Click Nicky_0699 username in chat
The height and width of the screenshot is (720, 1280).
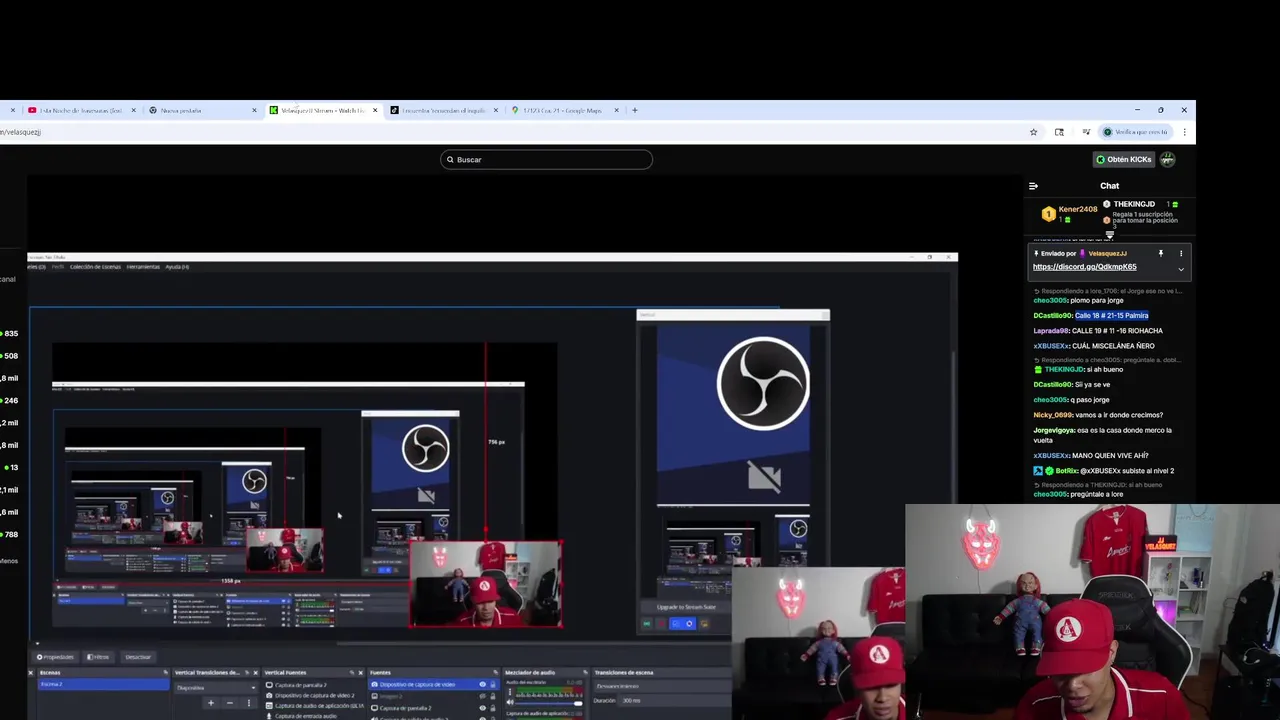click(1053, 415)
